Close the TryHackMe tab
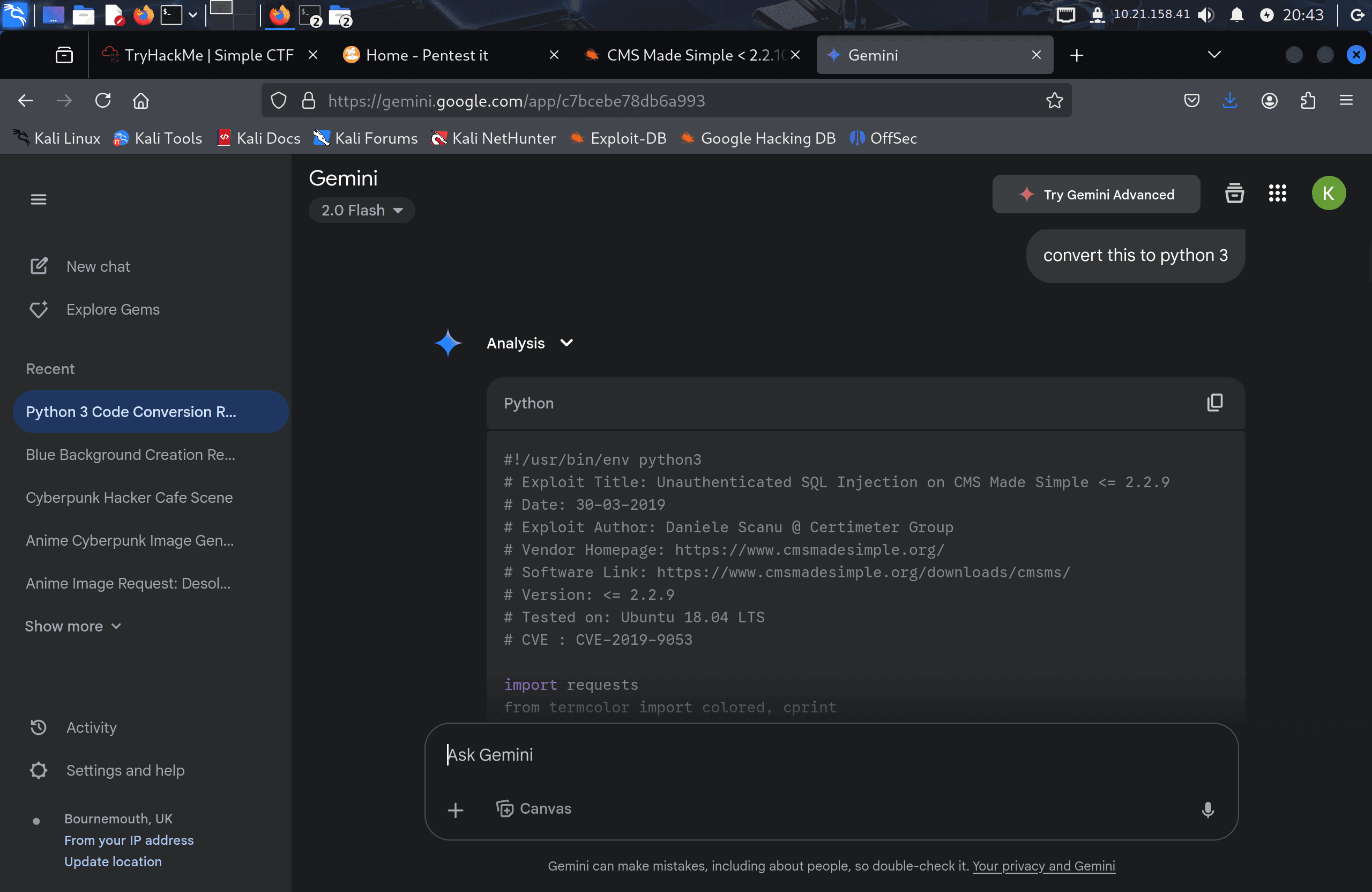 313,55
